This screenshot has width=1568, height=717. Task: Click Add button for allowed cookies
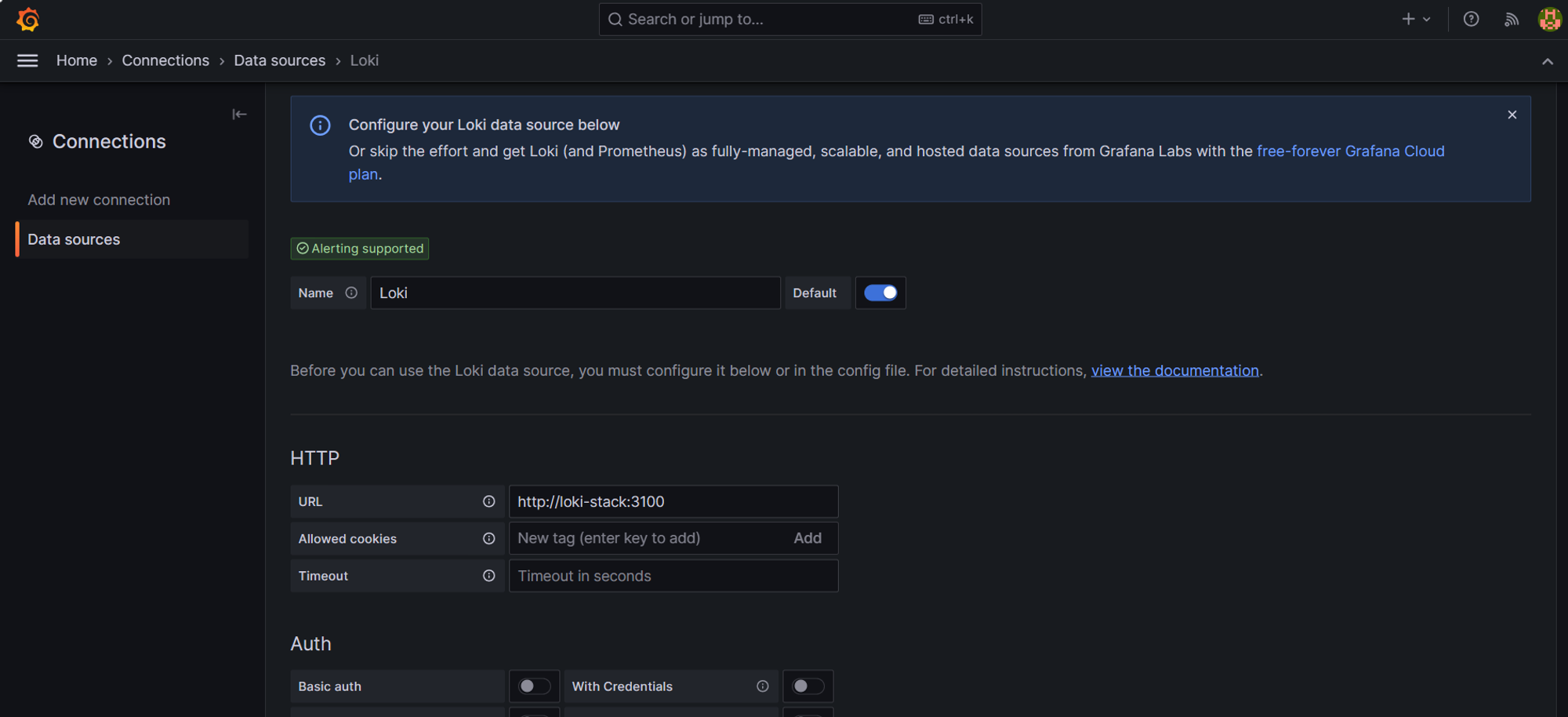pyautogui.click(x=808, y=538)
